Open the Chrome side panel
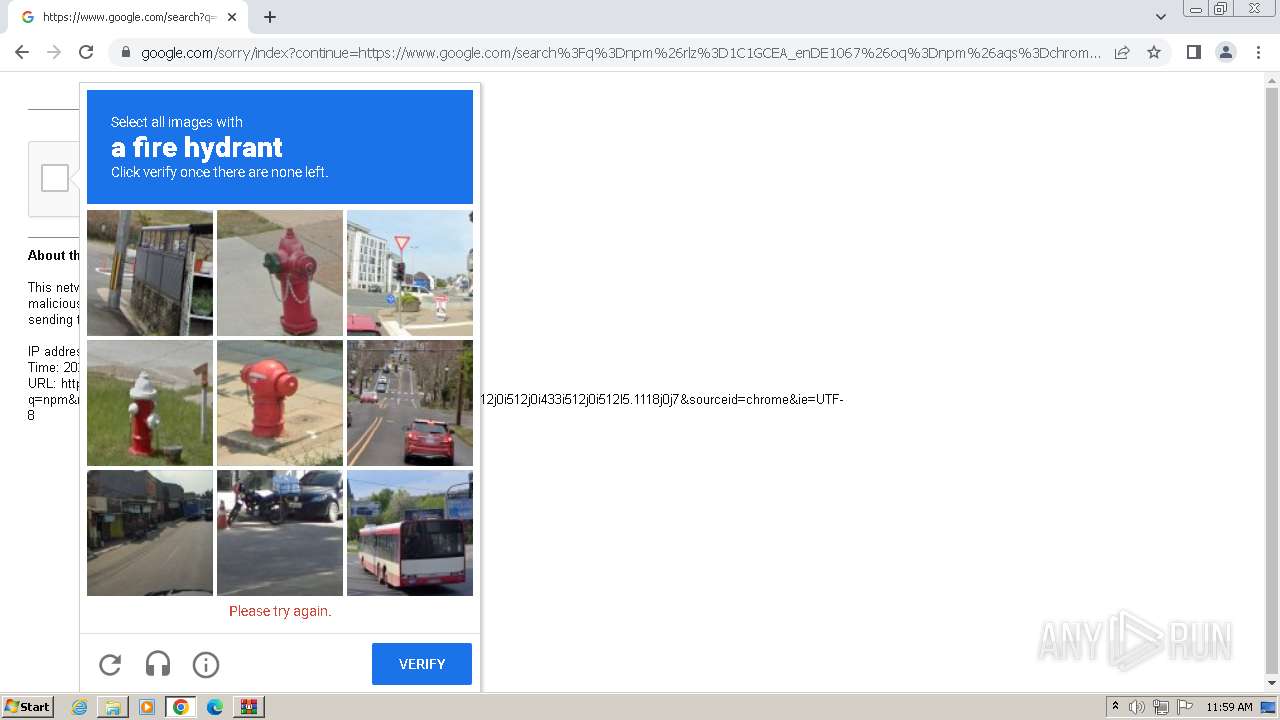Viewport: 1280px width, 720px height. pyautogui.click(x=1193, y=52)
